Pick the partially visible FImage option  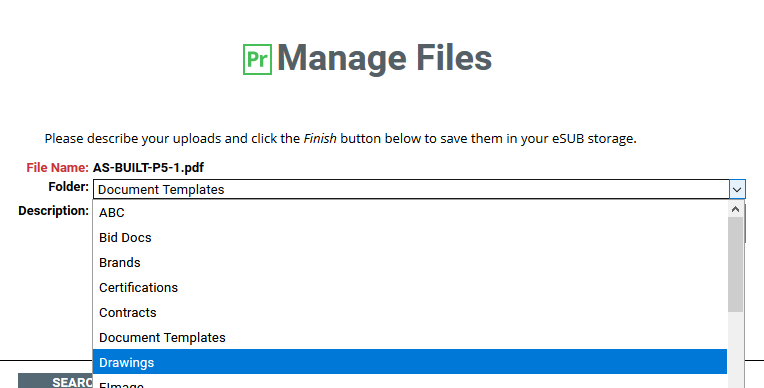tap(410, 382)
